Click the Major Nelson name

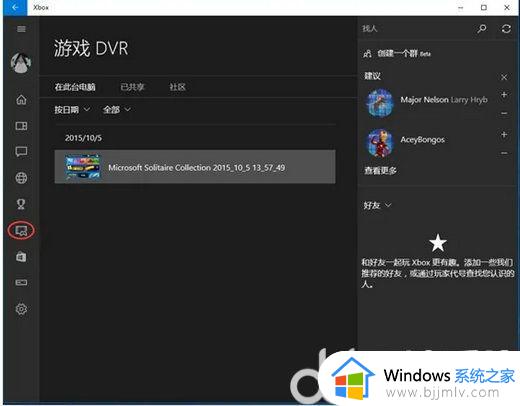pyautogui.click(x=424, y=100)
